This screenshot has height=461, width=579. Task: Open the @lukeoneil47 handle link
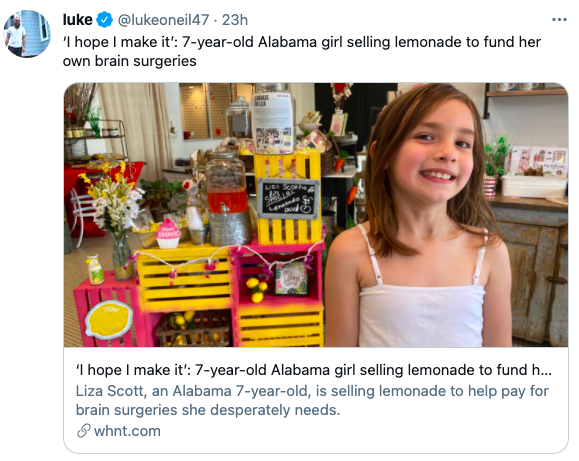pyautogui.click(x=163, y=20)
